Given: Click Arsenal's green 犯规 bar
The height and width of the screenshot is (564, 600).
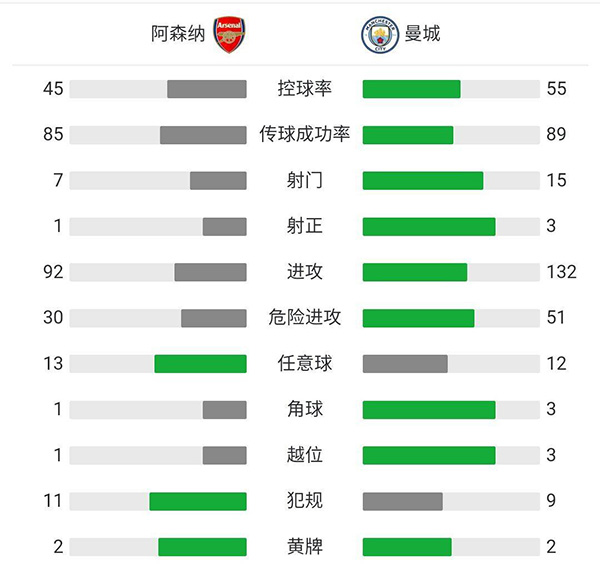Looking at the screenshot, I should (x=198, y=501).
